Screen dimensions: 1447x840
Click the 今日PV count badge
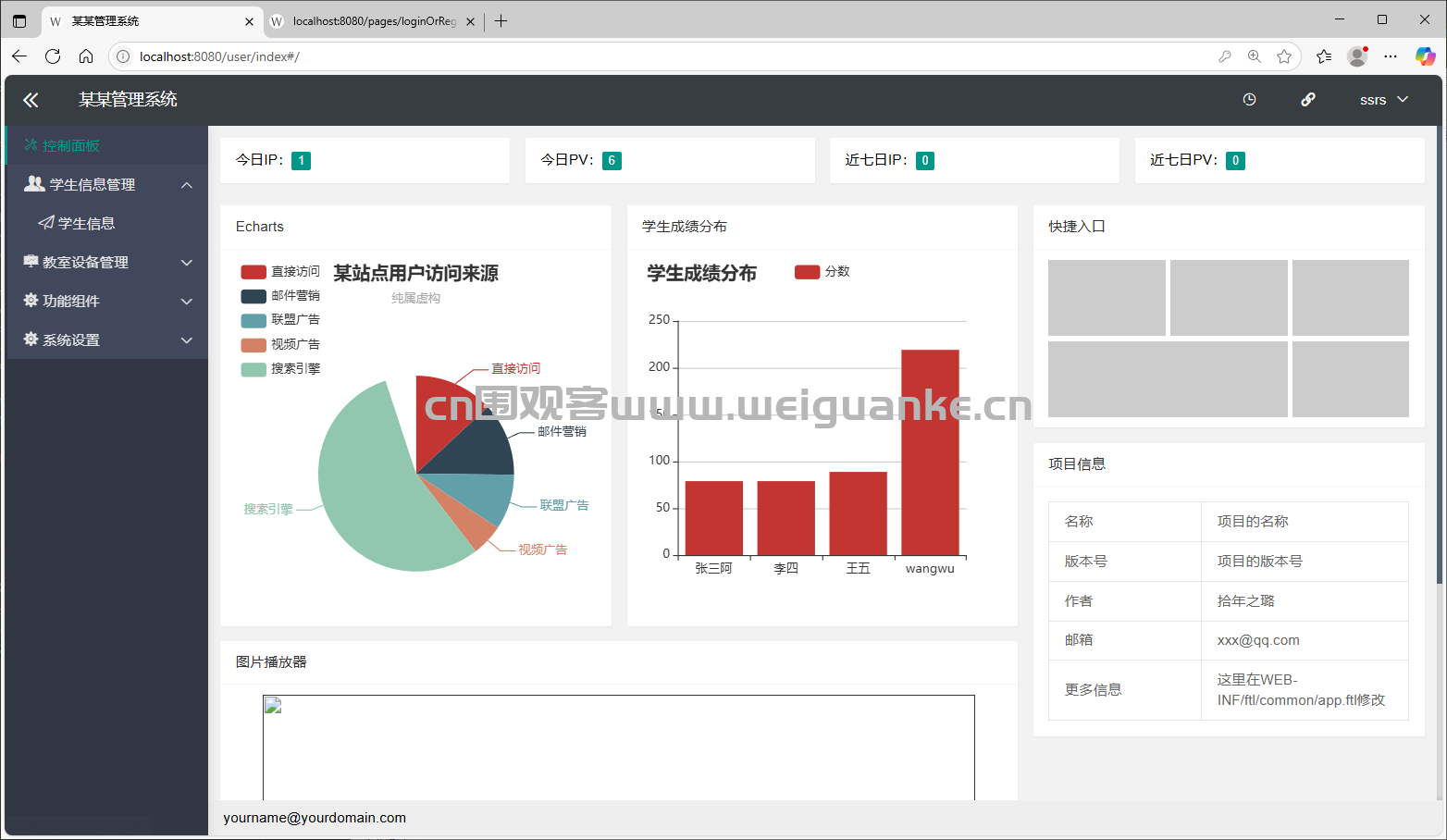click(612, 161)
